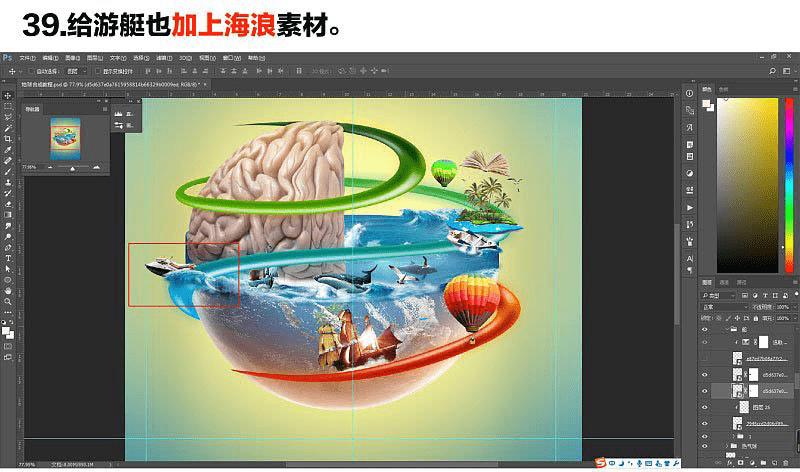Select the Move tool in the toolbox
This screenshot has width=800, height=472.
pos(8,95)
